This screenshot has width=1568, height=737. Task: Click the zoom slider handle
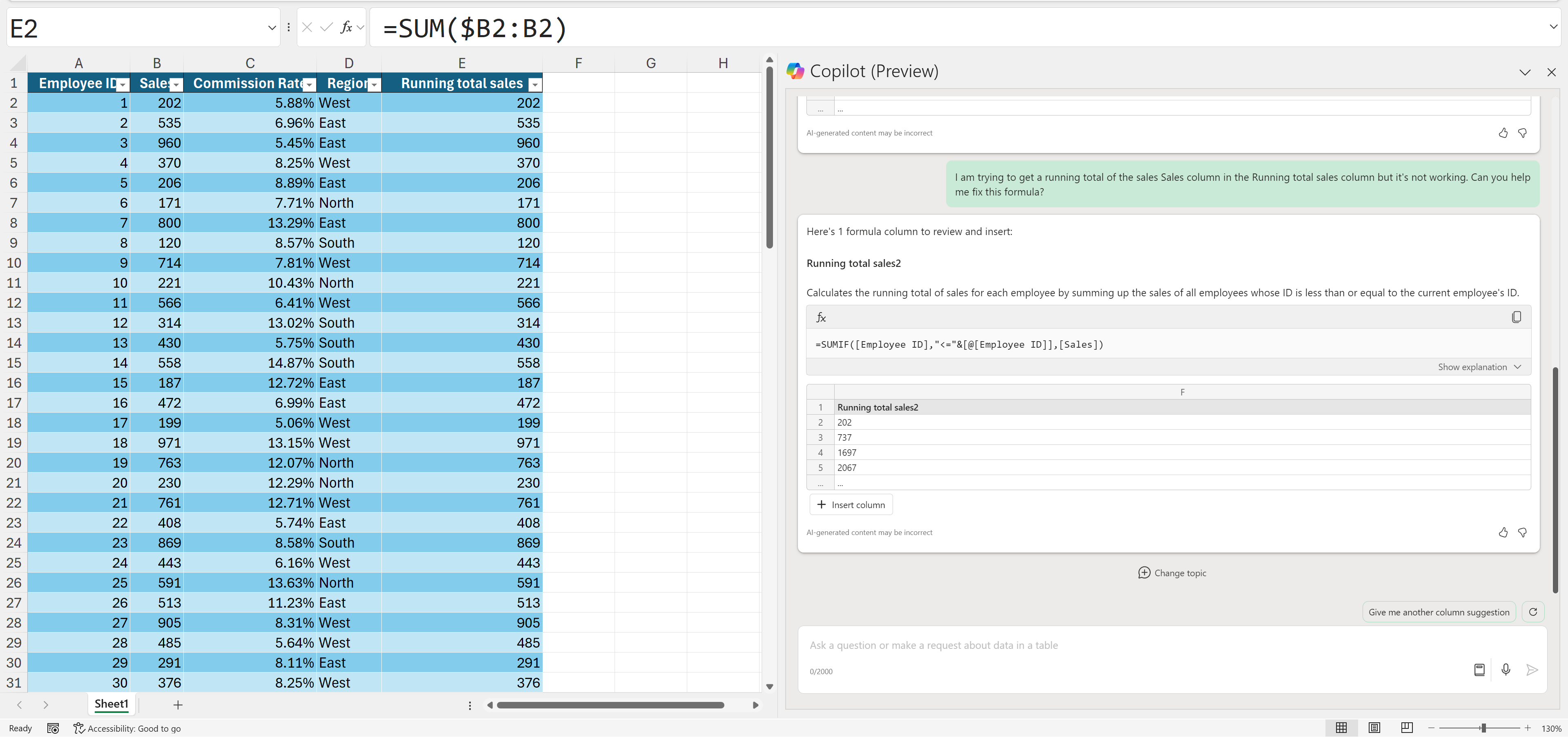[x=1483, y=728]
